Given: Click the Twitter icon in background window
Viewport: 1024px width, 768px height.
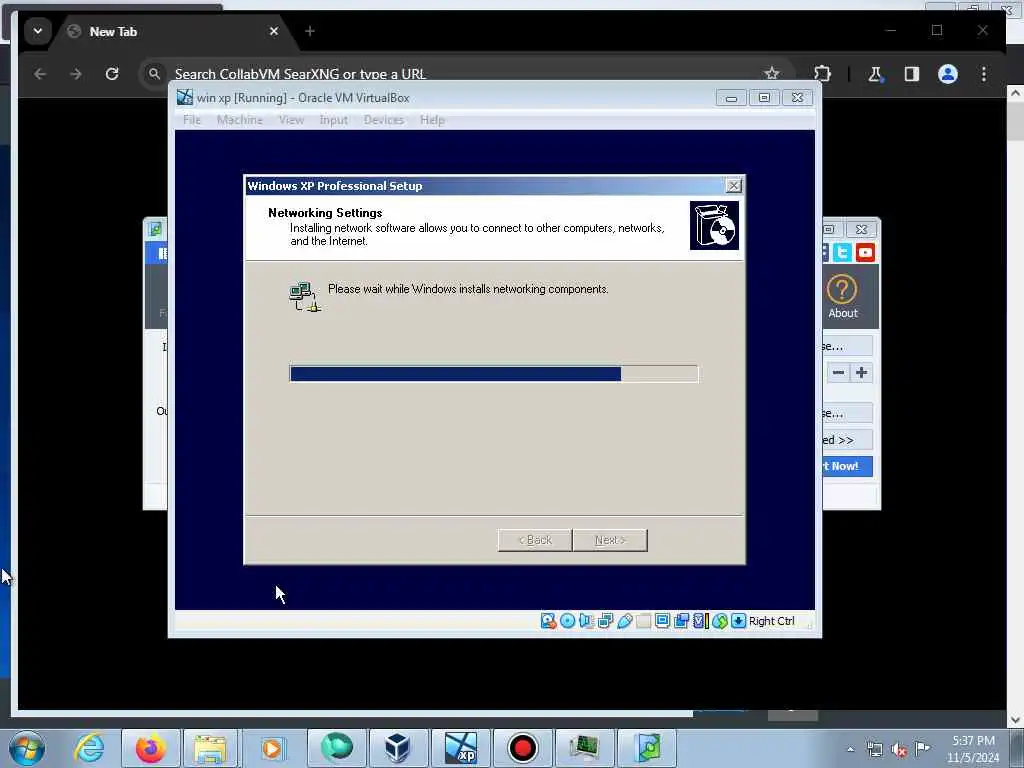Looking at the screenshot, I should click(x=842, y=252).
